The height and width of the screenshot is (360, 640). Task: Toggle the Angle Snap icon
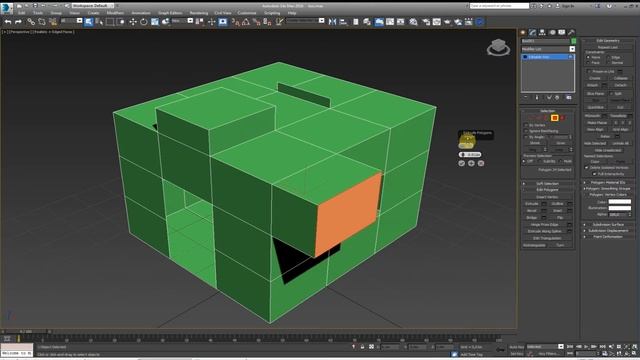[246, 22]
